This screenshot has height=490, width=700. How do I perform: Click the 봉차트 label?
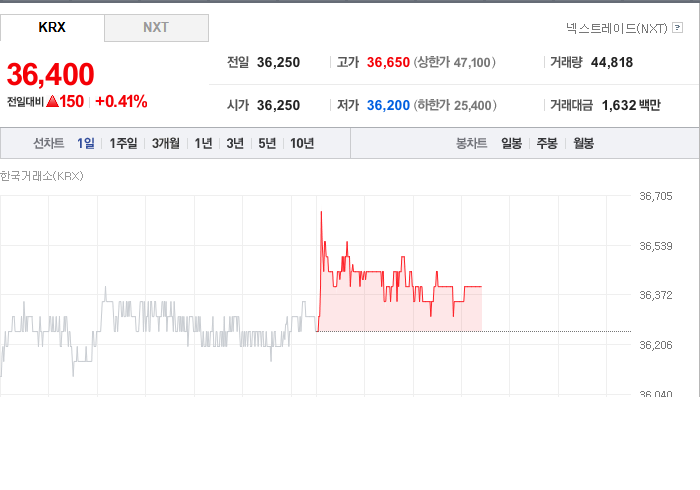click(471, 143)
